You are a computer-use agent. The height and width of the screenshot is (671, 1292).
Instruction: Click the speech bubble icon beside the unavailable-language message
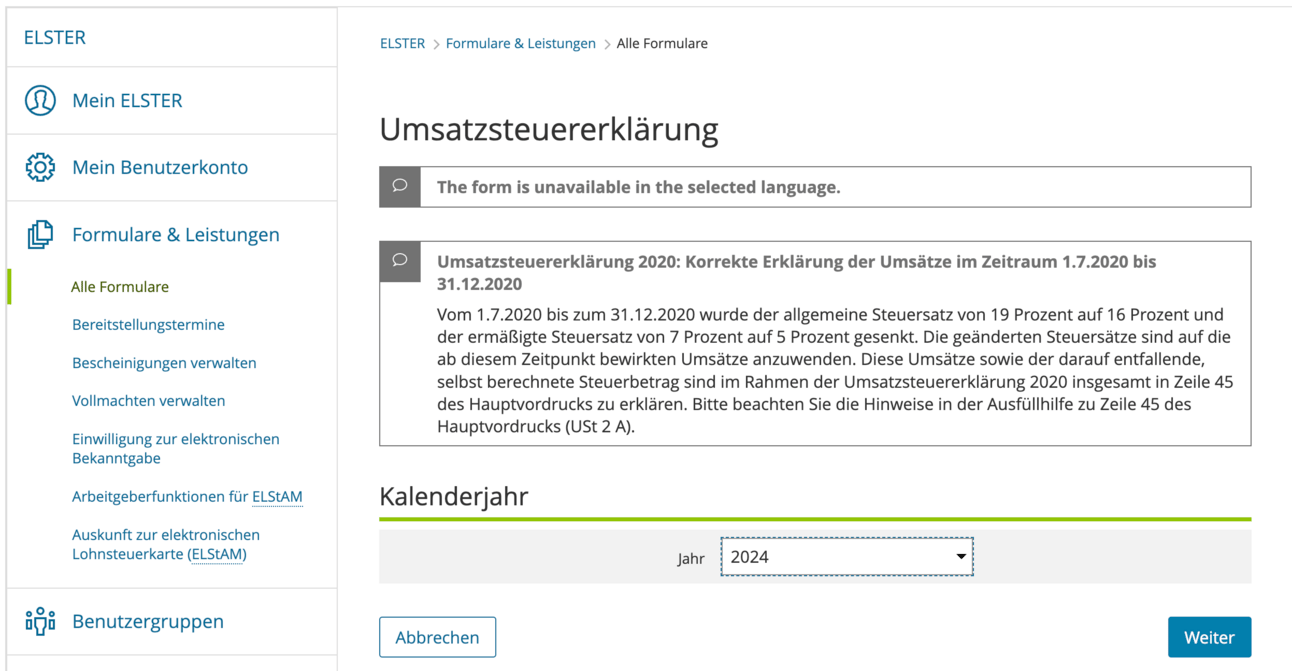(399, 186)
